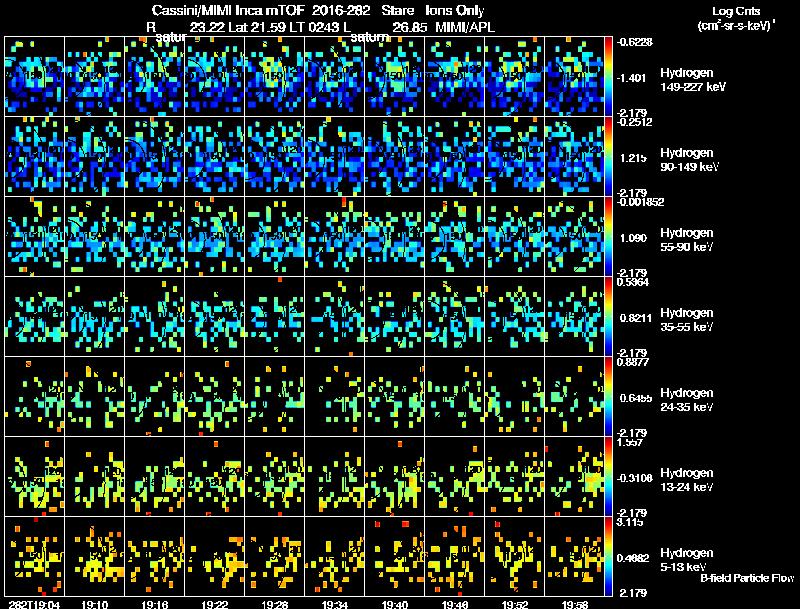This screenshot has height=609, width=800.
Task: Click the '3.115' colorbar value
Action: tap(630, 522)
